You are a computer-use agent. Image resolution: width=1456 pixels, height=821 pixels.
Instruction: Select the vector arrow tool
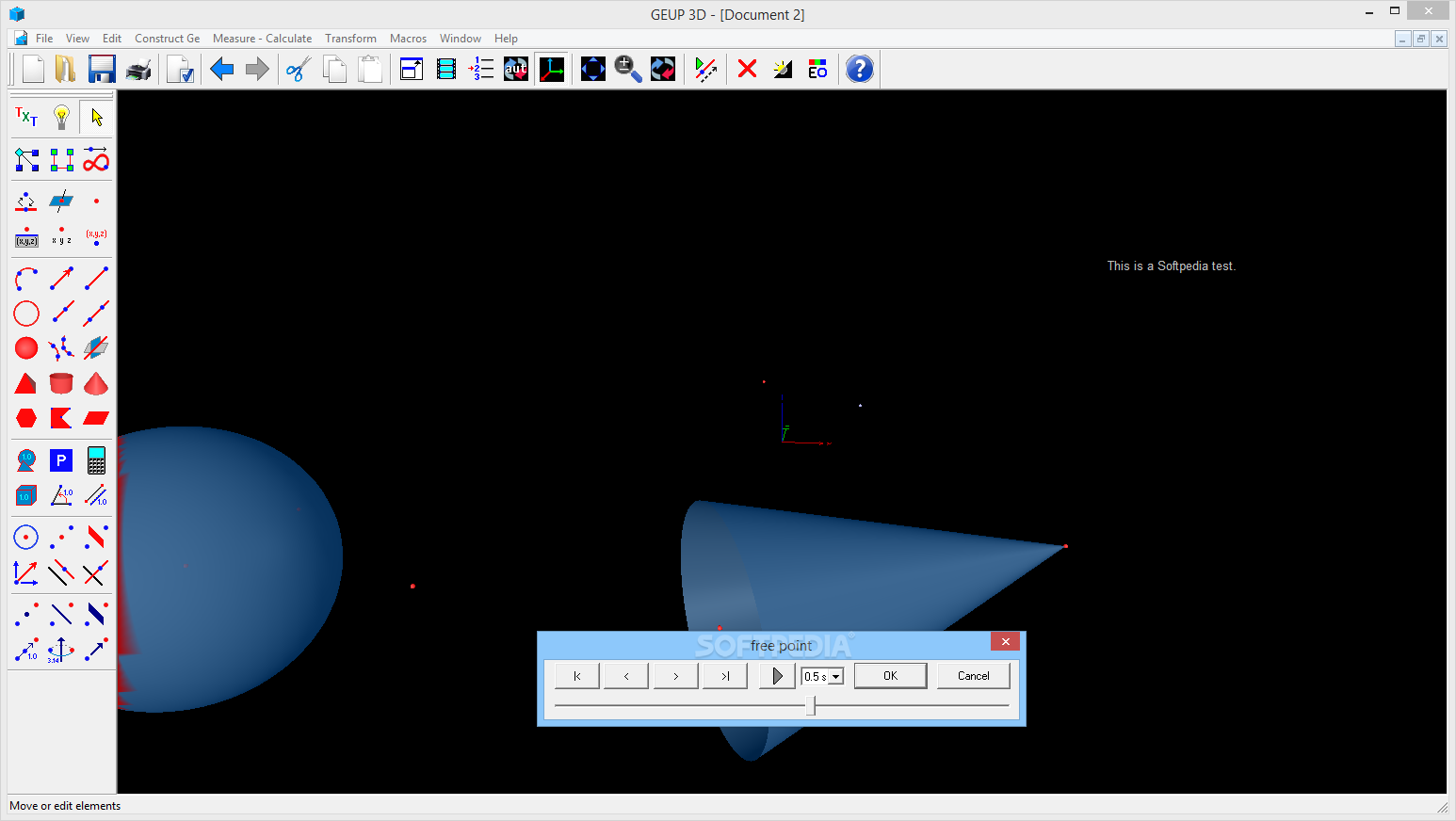(x=61, y=279)
